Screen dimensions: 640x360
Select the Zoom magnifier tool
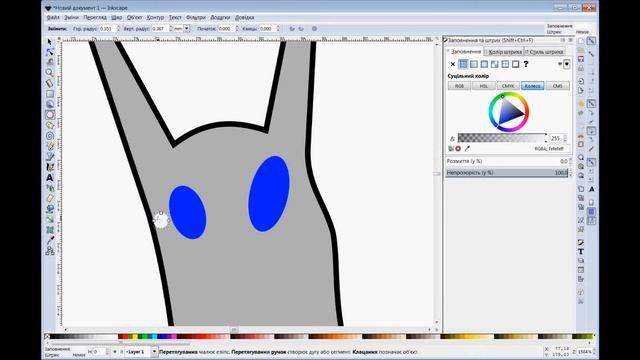pos(50,73)
